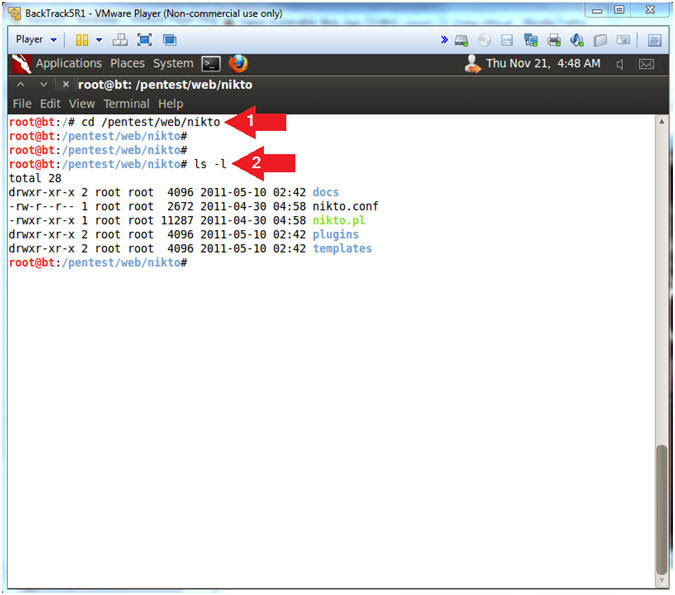675x595 pixels.
Task: Launch Firefox from top panel
Action: coord(238,64)
